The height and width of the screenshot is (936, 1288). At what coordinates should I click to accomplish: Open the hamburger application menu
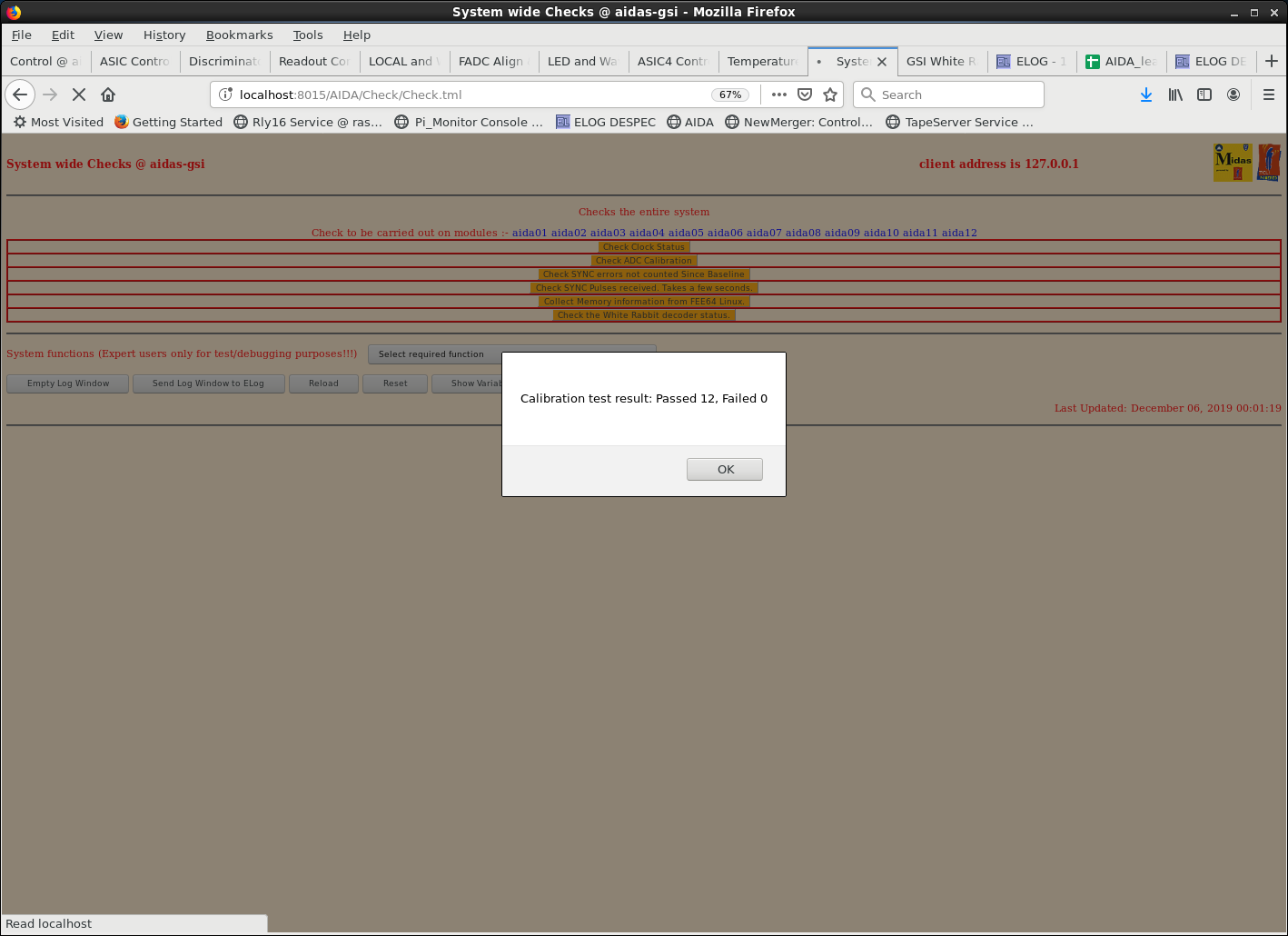point(1269,95)
